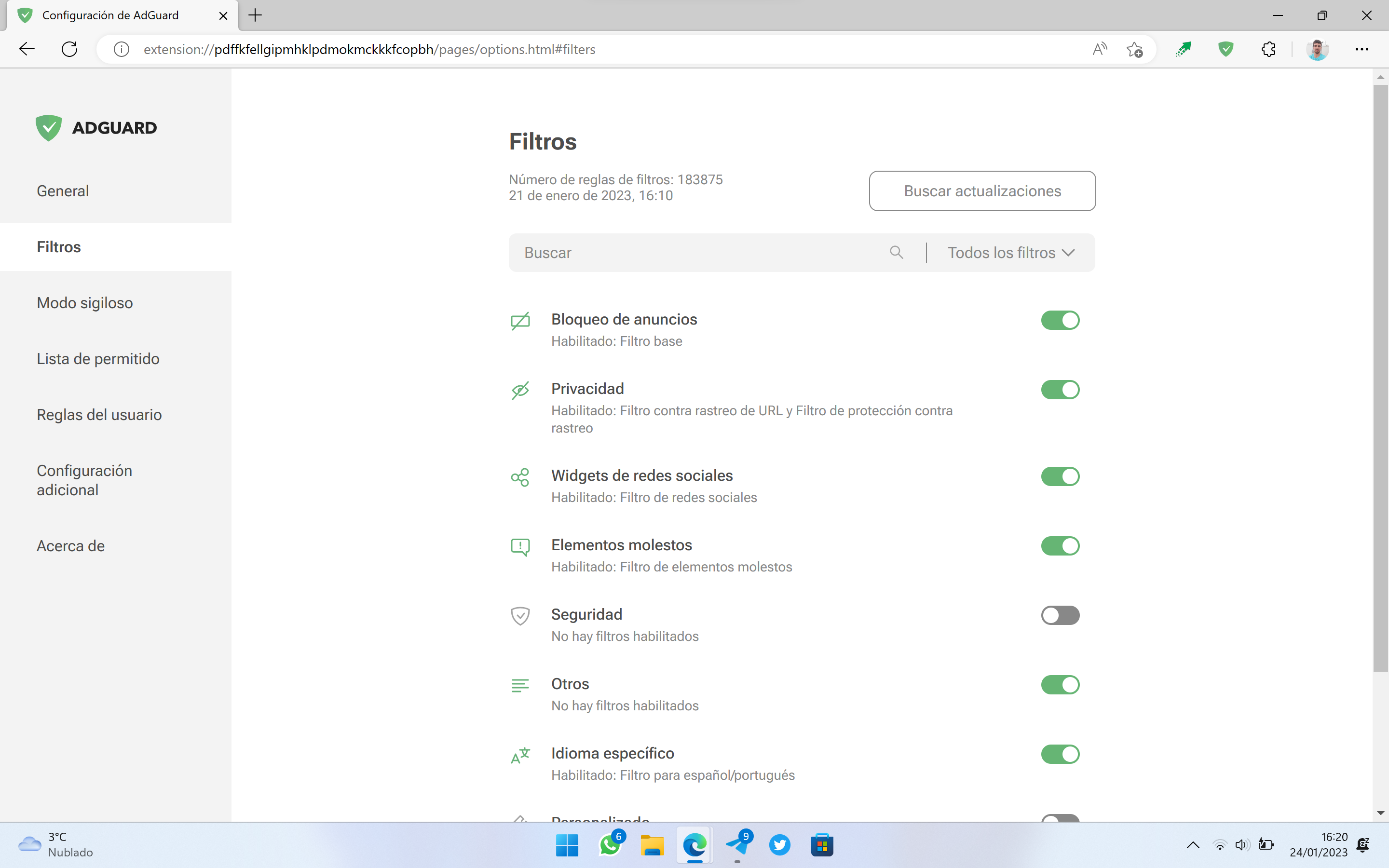The image size is (1389, 868).
Task: Click the page vertical scrollbar thumb
Action: [1380, 379]
